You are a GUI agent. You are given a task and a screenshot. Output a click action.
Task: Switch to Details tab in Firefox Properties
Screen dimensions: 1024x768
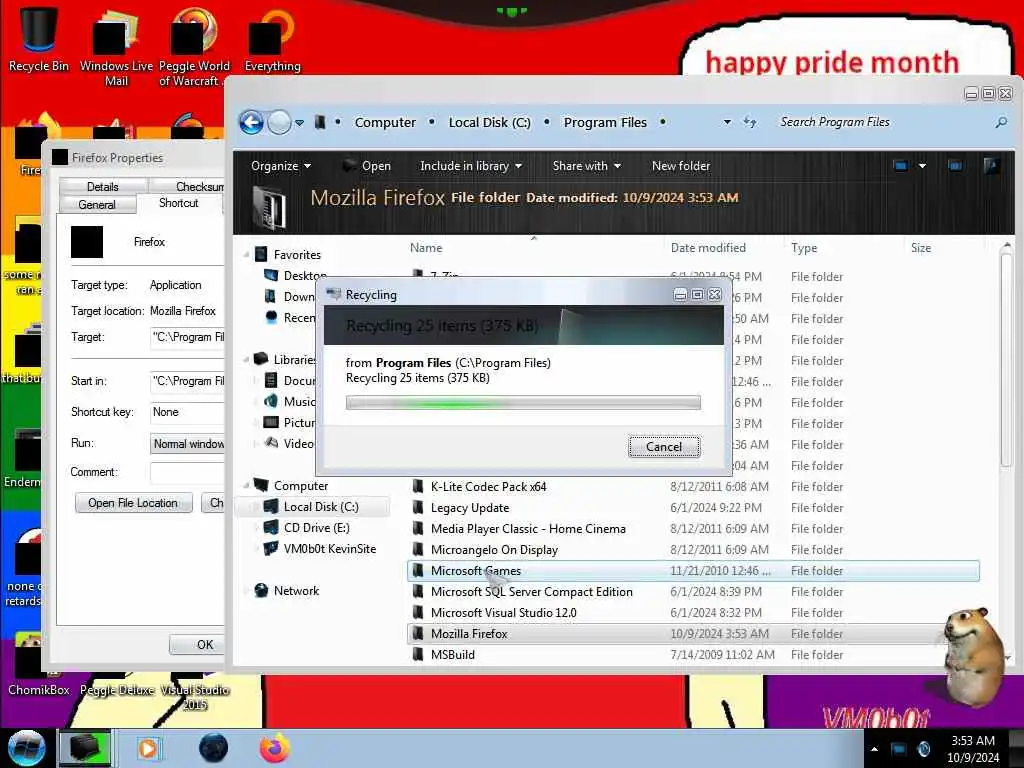(103, 187)
